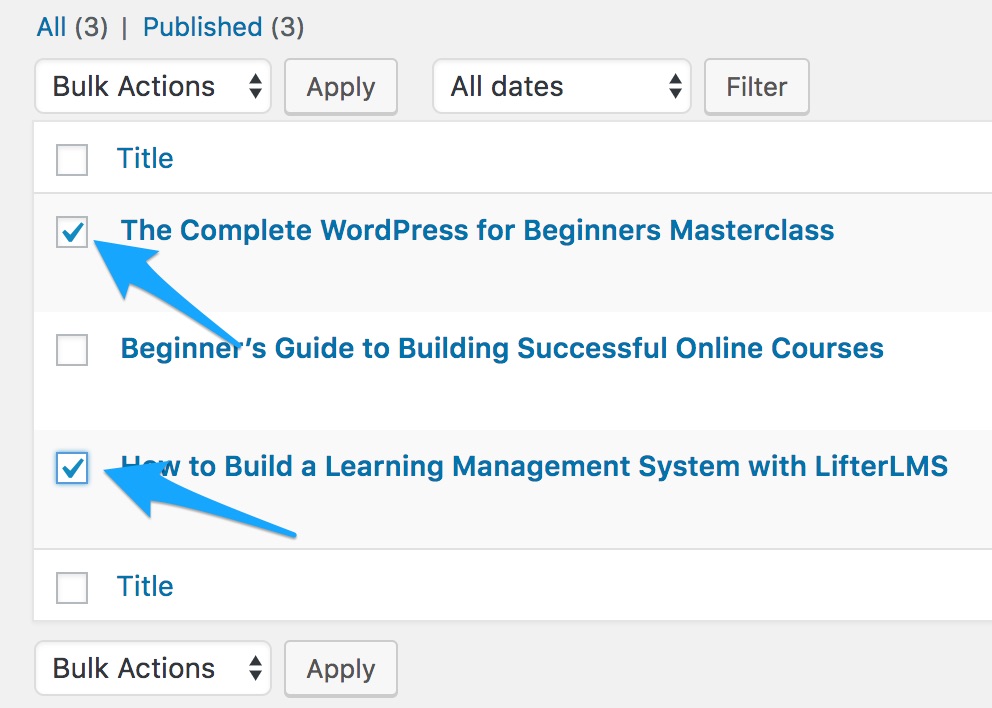The height and width of the screenshot is (708, 992).
Task: Open the top Bulk Actions dropdown
Action: coord(152,87)
